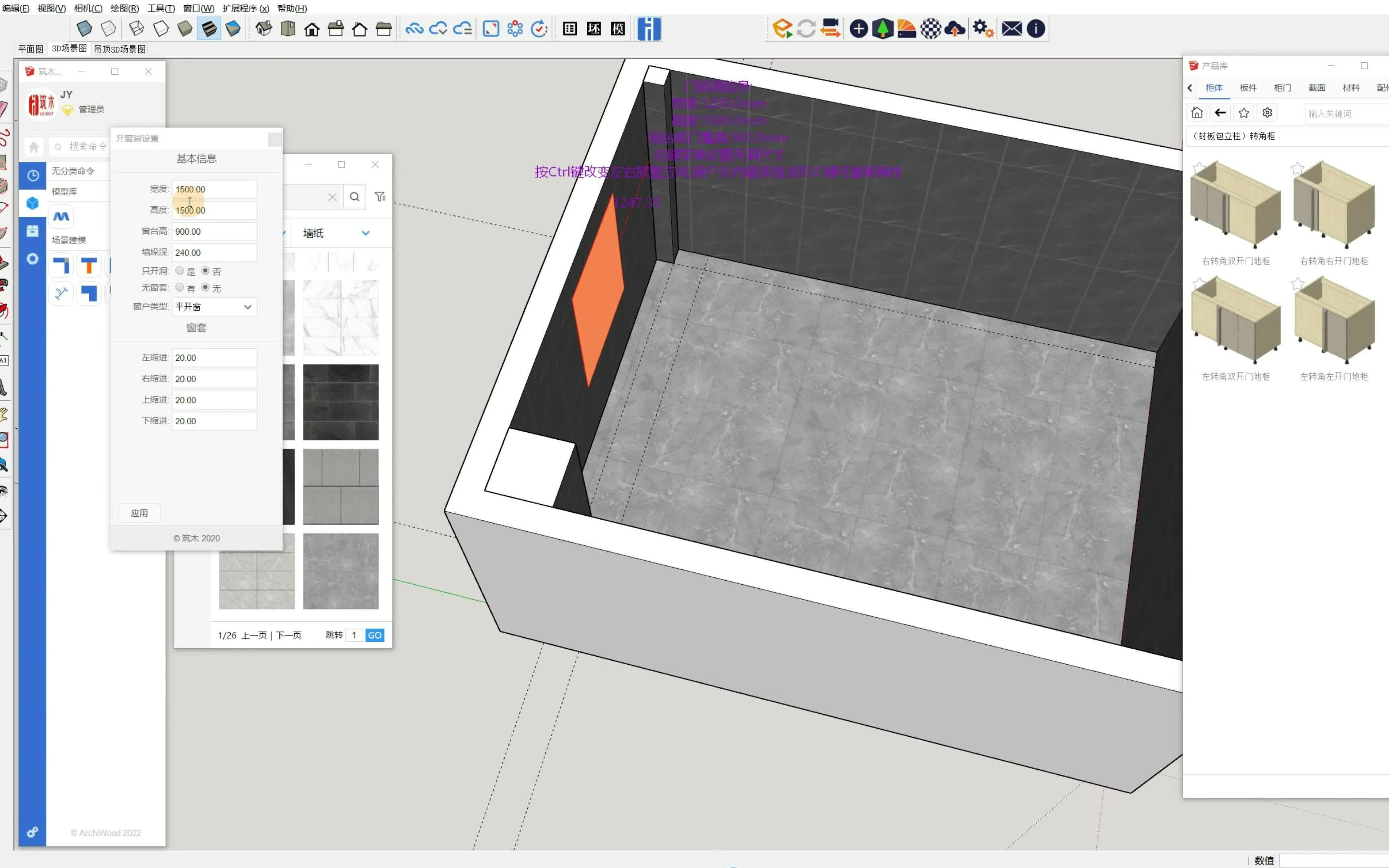Click the blue clock icon in the sidebar

coord(33,175)
